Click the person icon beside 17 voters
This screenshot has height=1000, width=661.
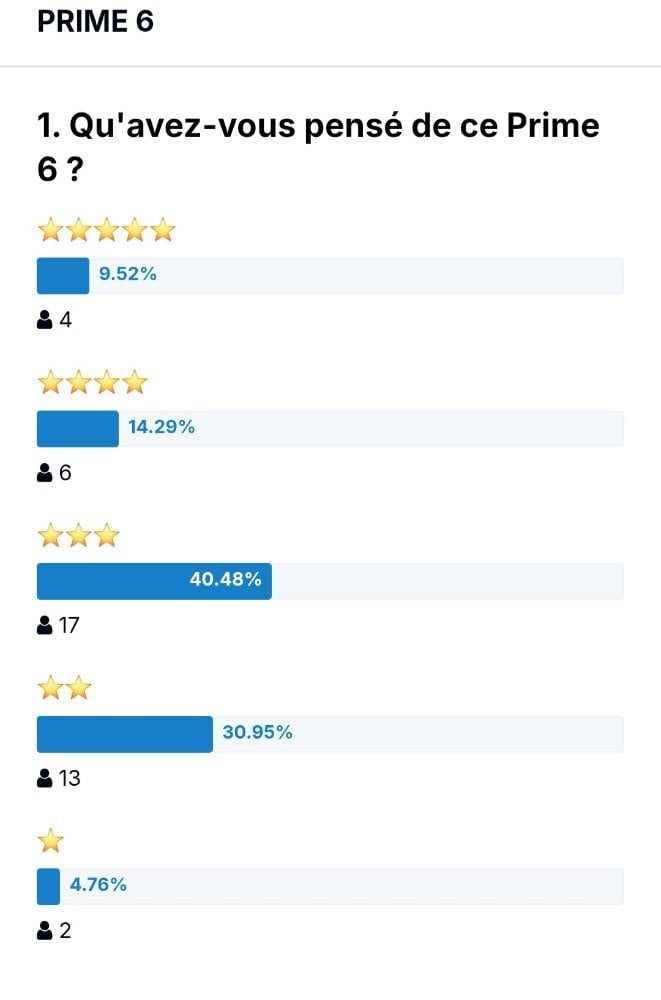tap(45, 625)
